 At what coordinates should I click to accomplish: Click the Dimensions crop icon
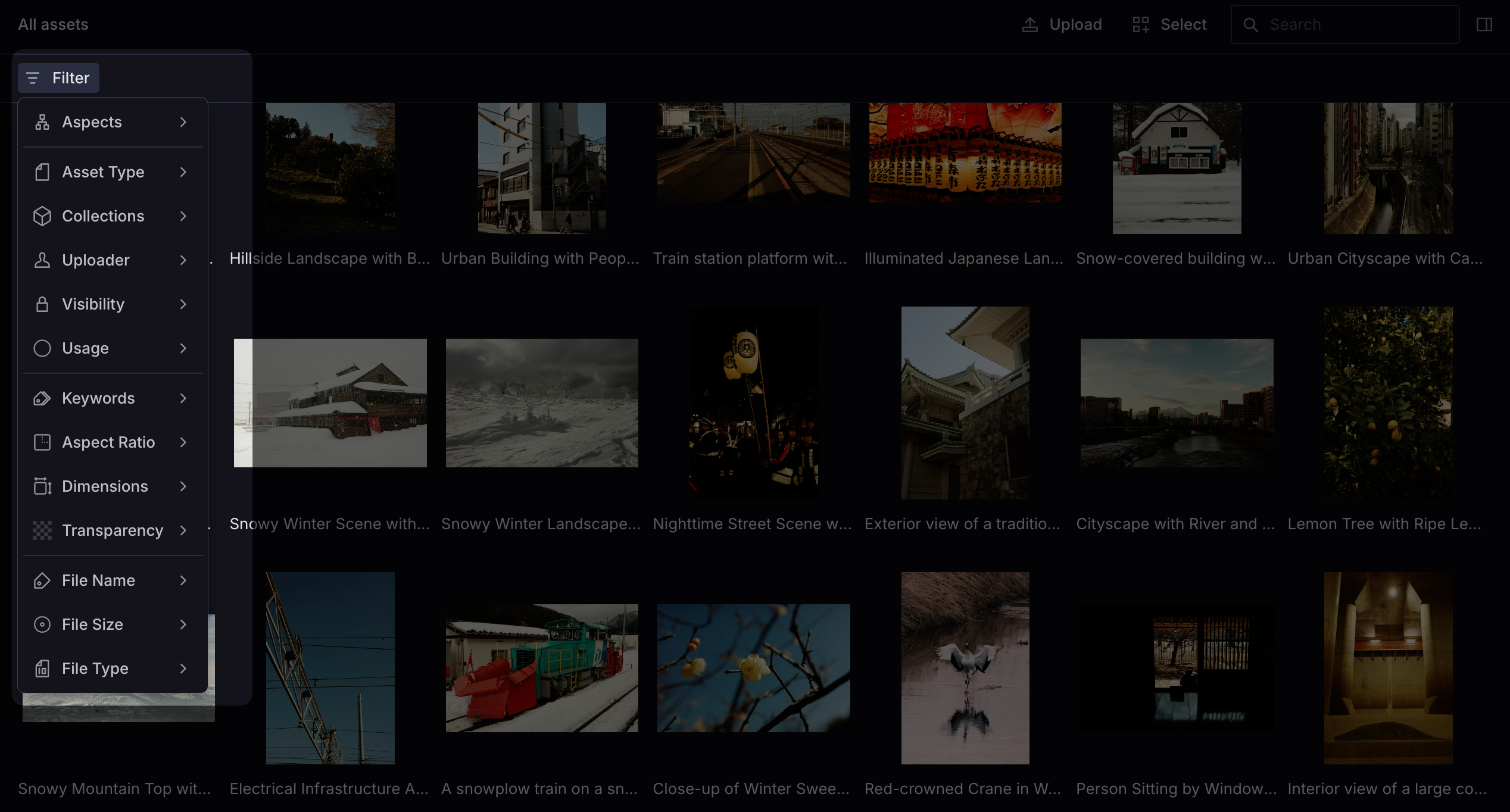(42, 486)
